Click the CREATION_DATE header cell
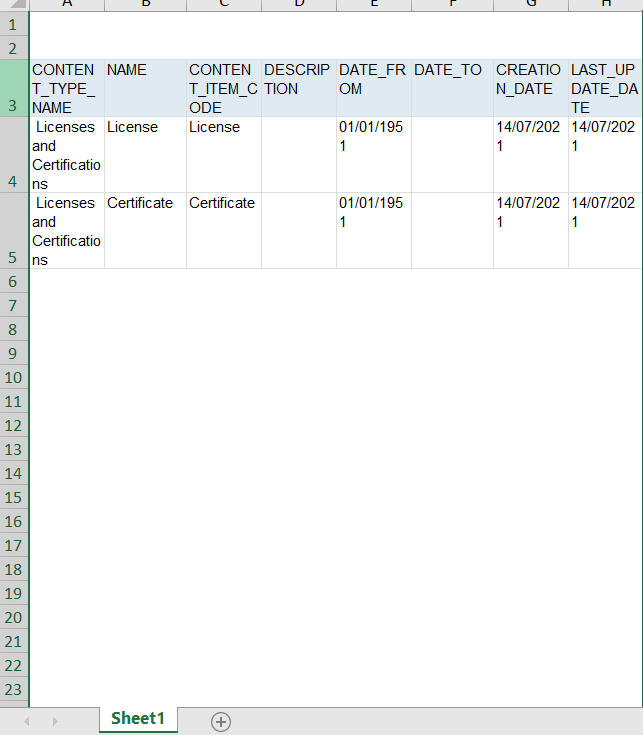This screenshot has height=735, width=643. pos(531,88)
